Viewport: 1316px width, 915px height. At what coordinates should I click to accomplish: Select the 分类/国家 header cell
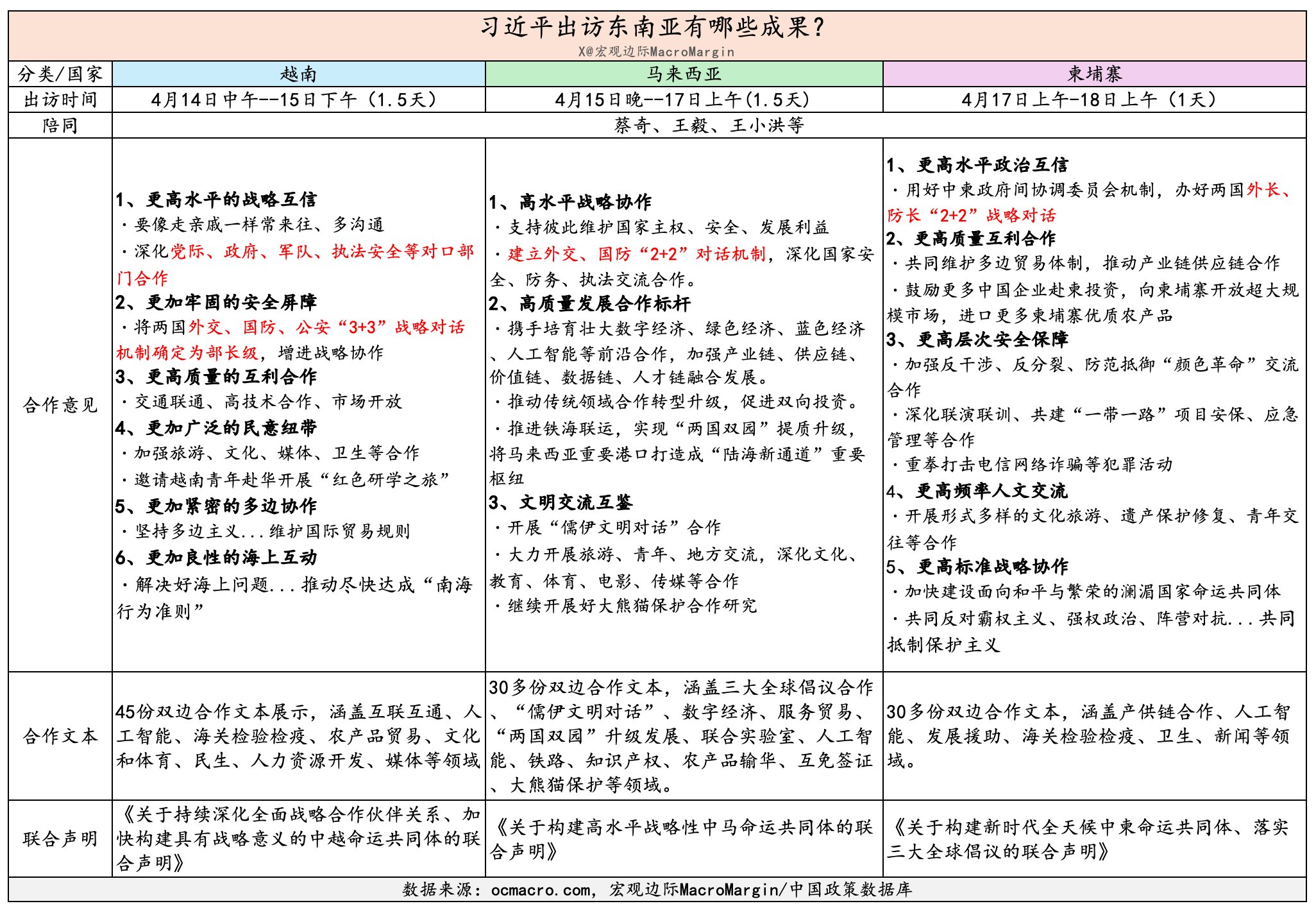[x=60, y=74]
